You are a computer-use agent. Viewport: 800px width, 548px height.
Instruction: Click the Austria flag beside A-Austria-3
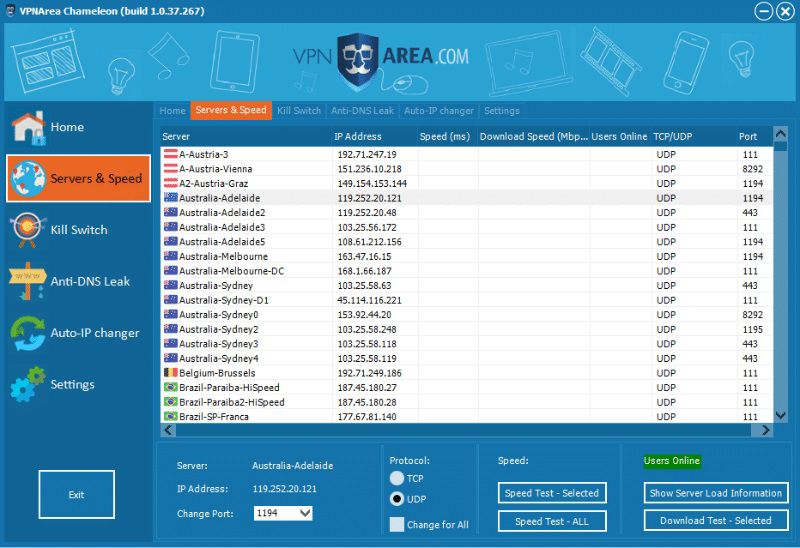(170, 154)
